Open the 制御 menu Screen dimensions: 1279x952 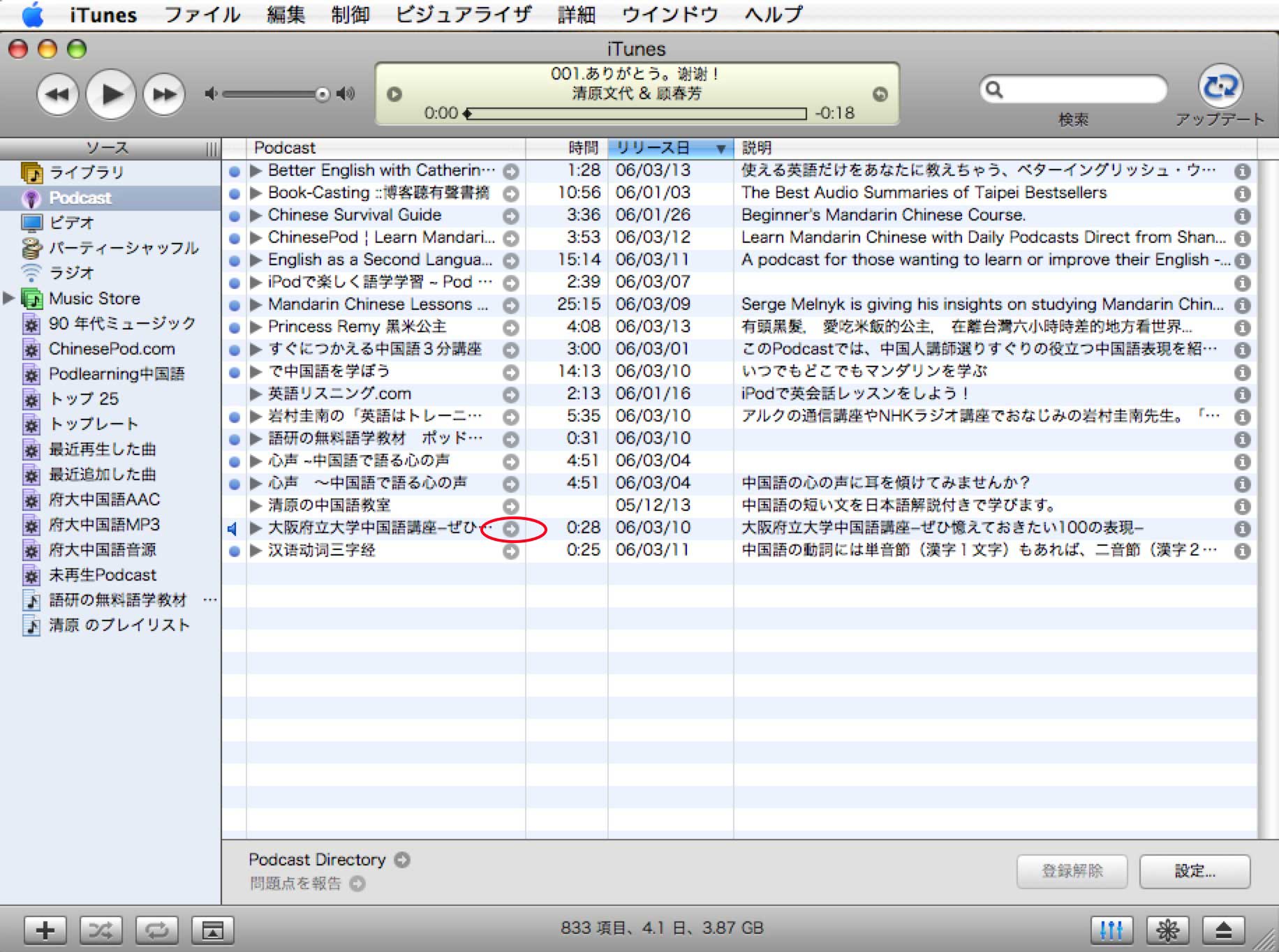coord(350,14)
